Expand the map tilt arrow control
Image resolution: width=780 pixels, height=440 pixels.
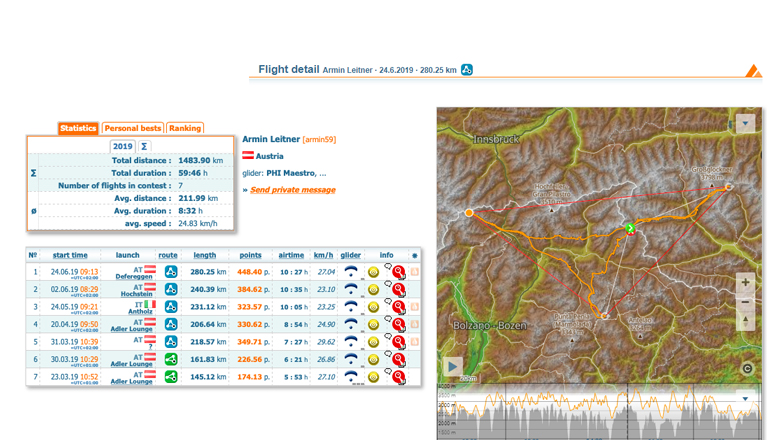point(745,321)
